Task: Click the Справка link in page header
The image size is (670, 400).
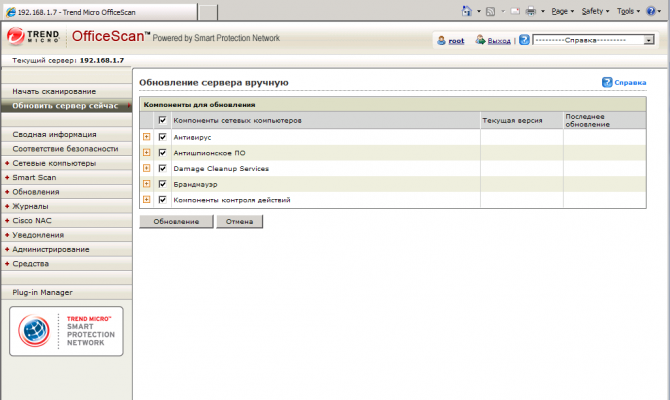Action: (630, 82)
